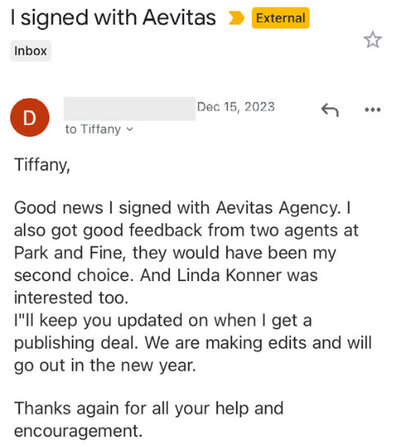400x447 pixels.
Task: Click the yellow External label badge
Action: [x=280, y=18]
